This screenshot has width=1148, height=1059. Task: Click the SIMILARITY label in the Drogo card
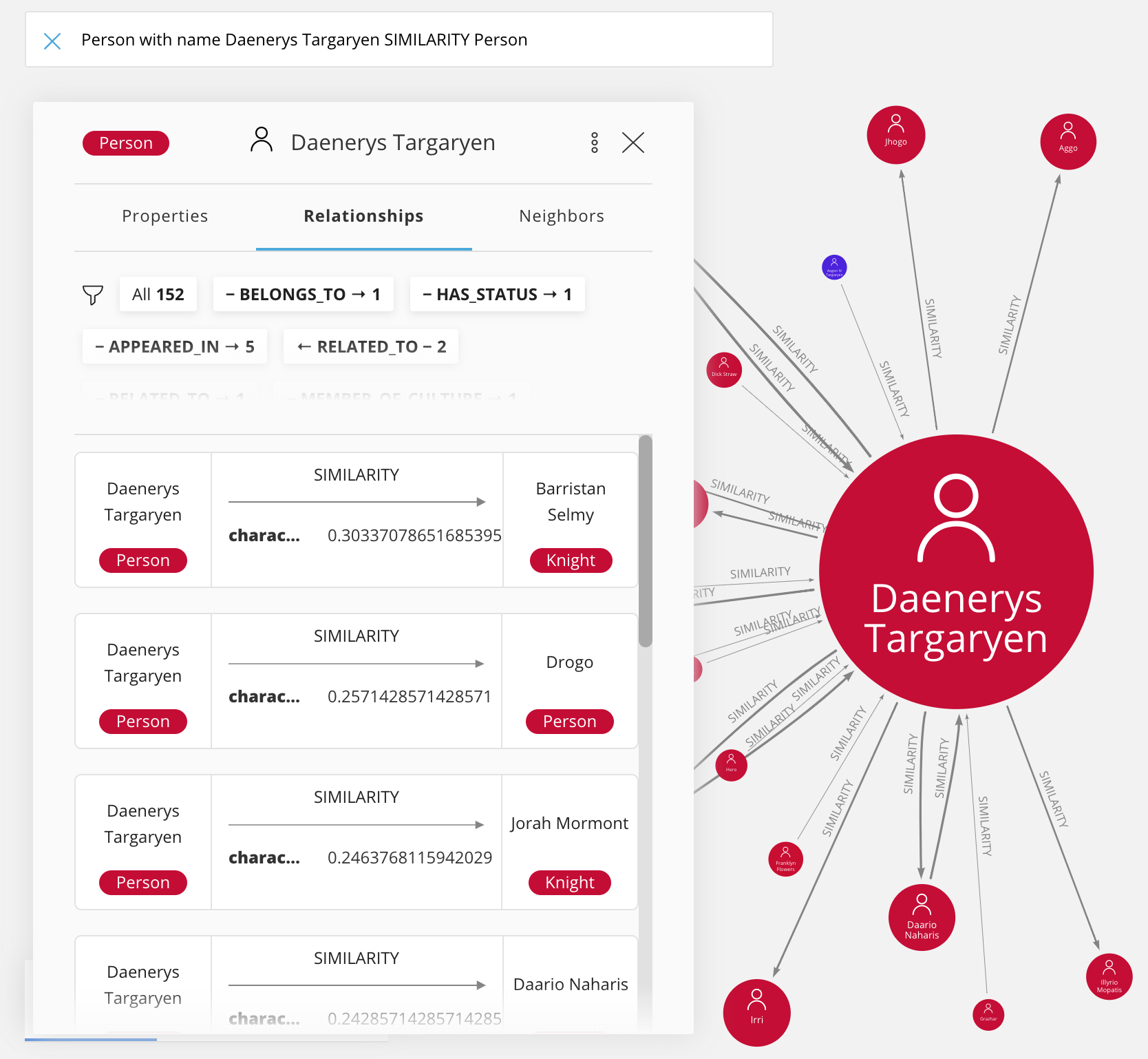tap(357, 636)
